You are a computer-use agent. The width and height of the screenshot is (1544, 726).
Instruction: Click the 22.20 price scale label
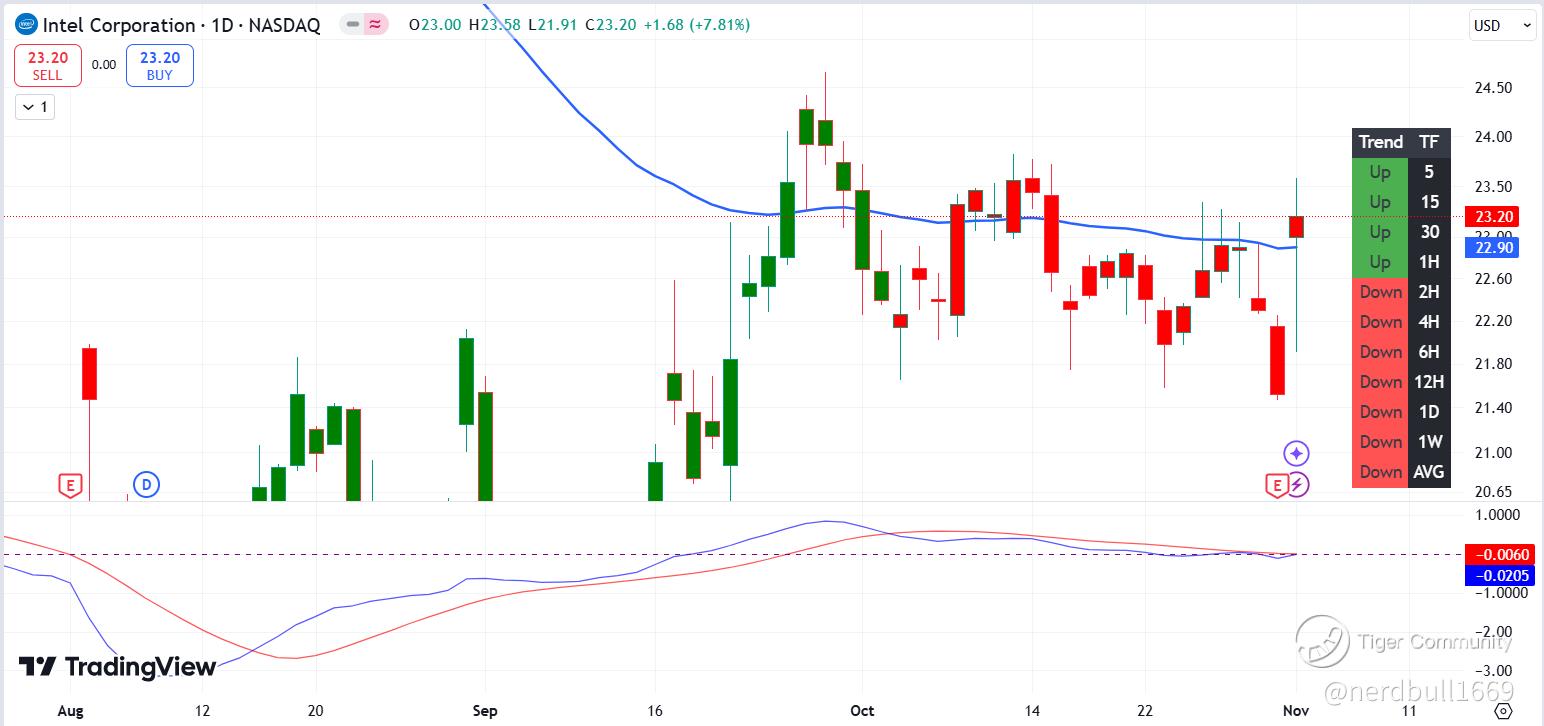coord(1494,321)
